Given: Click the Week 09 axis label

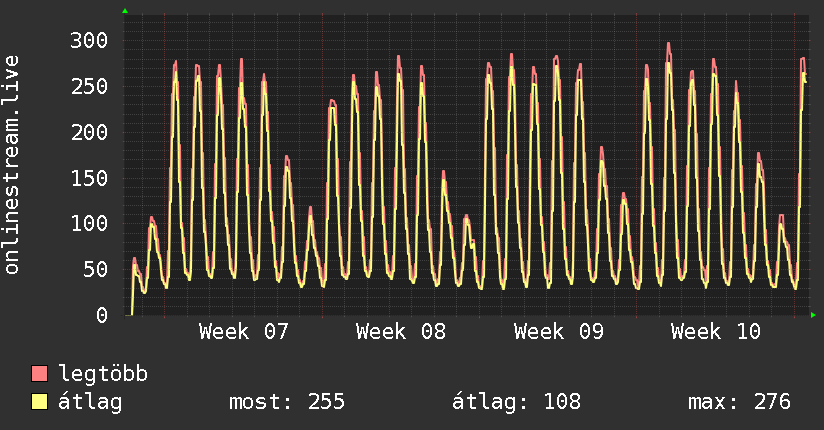Looking at the screenshot, I should (x=559, y=332).
